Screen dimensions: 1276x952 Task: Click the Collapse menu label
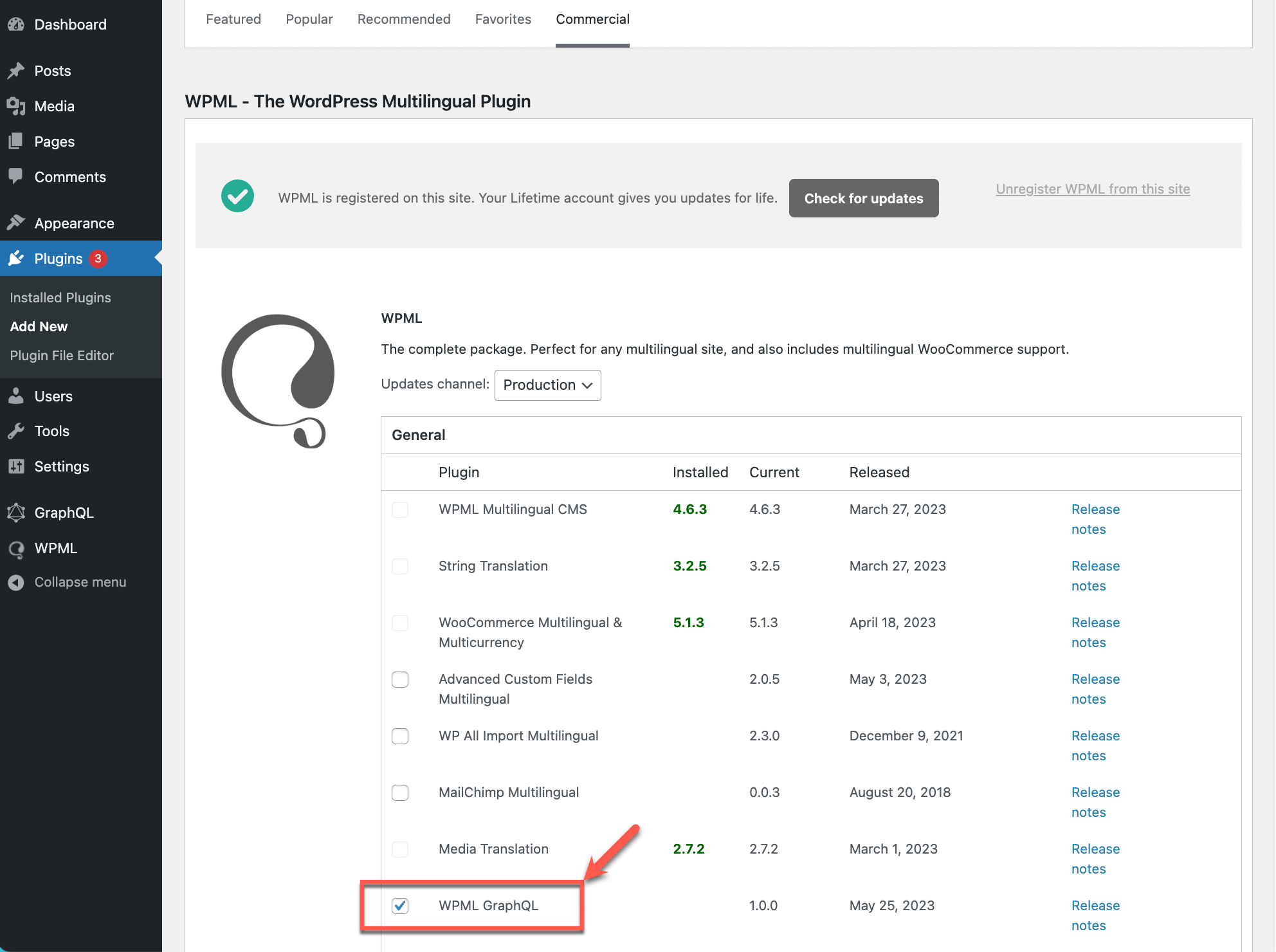[80, 582]
